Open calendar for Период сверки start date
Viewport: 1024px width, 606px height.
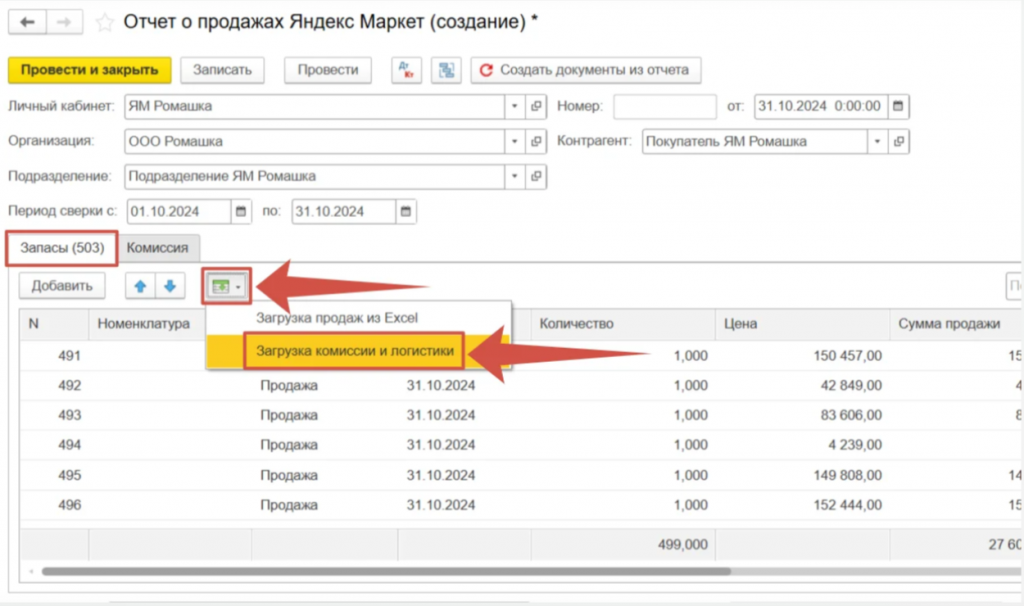241,211
